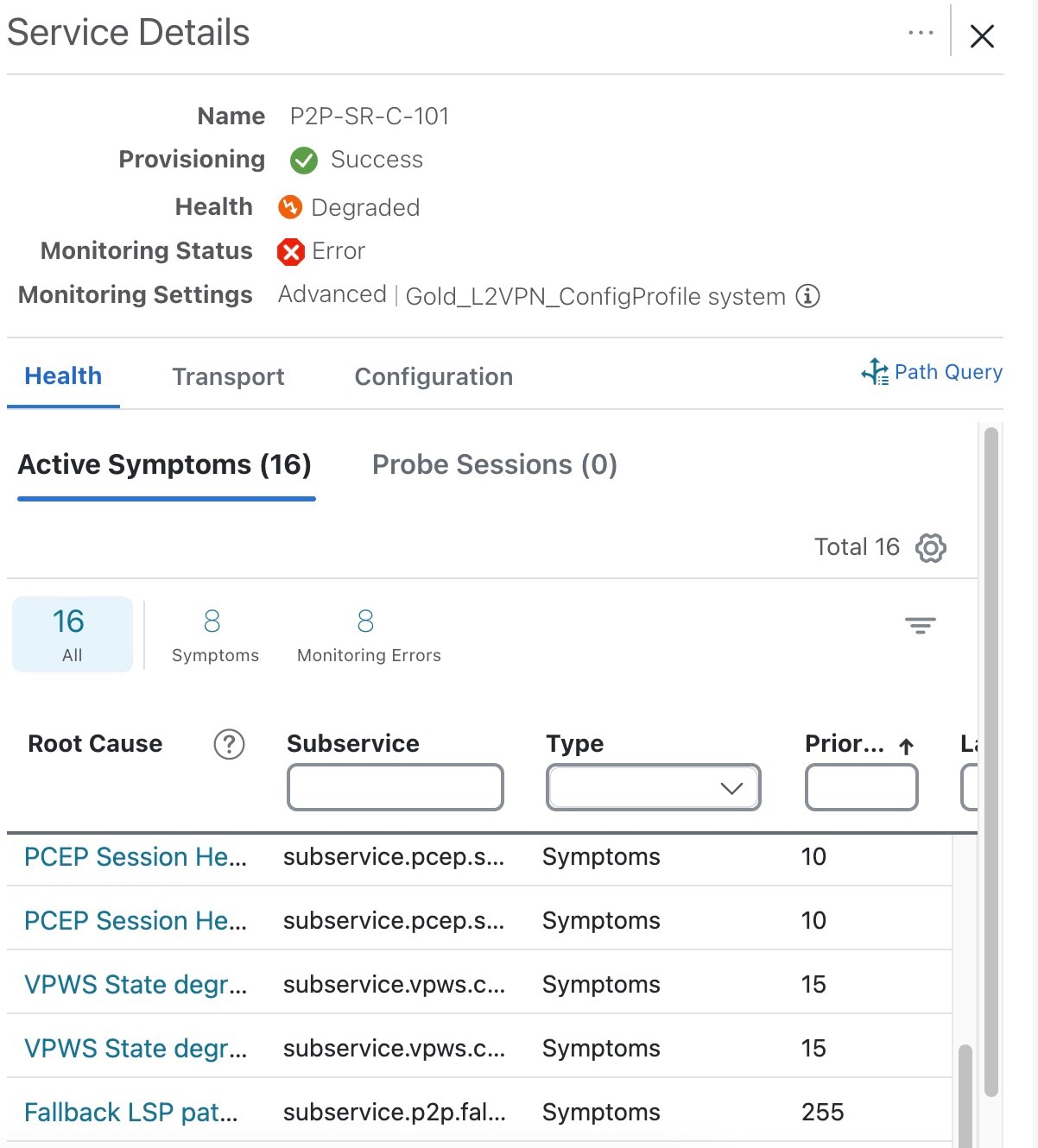1038x1148 pixels.
Task: Open the Path Query tool icon
Action: tap(876, 372)
